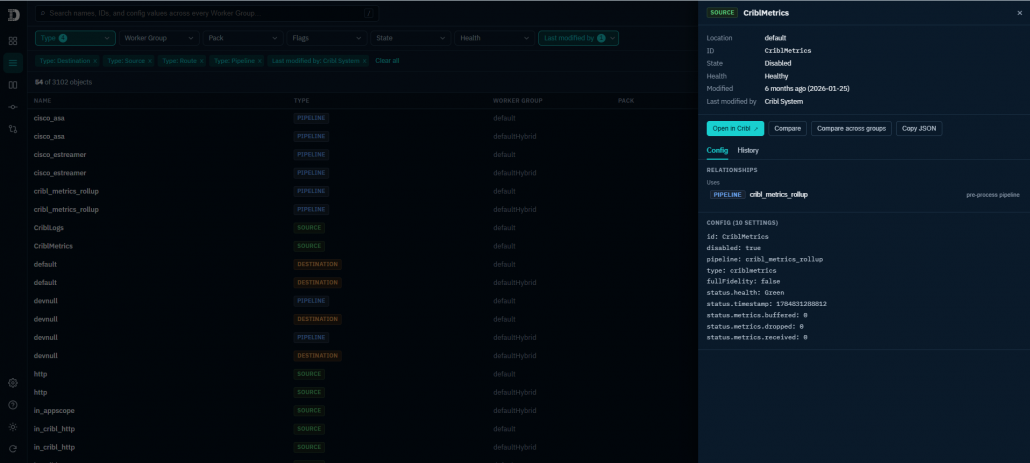This screenshot has height=463, width=1030.
Task: Toggle the light/dark theme sun icon
Action: (x=12, y=427)
